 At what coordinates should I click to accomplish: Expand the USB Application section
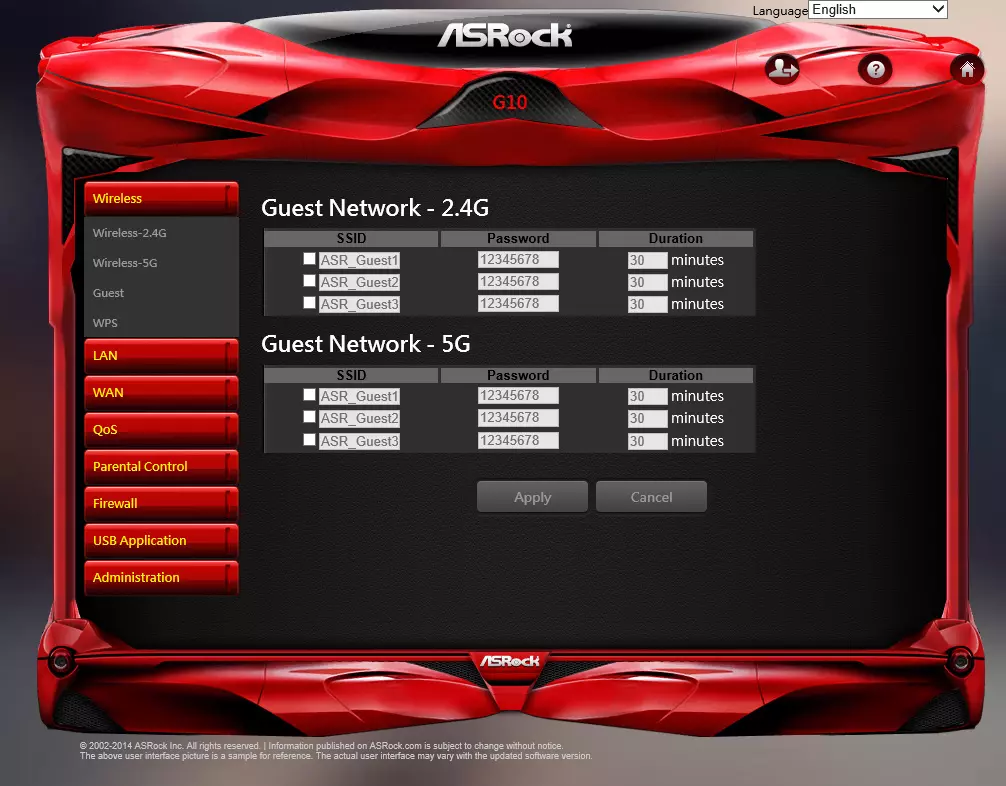[161, 540]
